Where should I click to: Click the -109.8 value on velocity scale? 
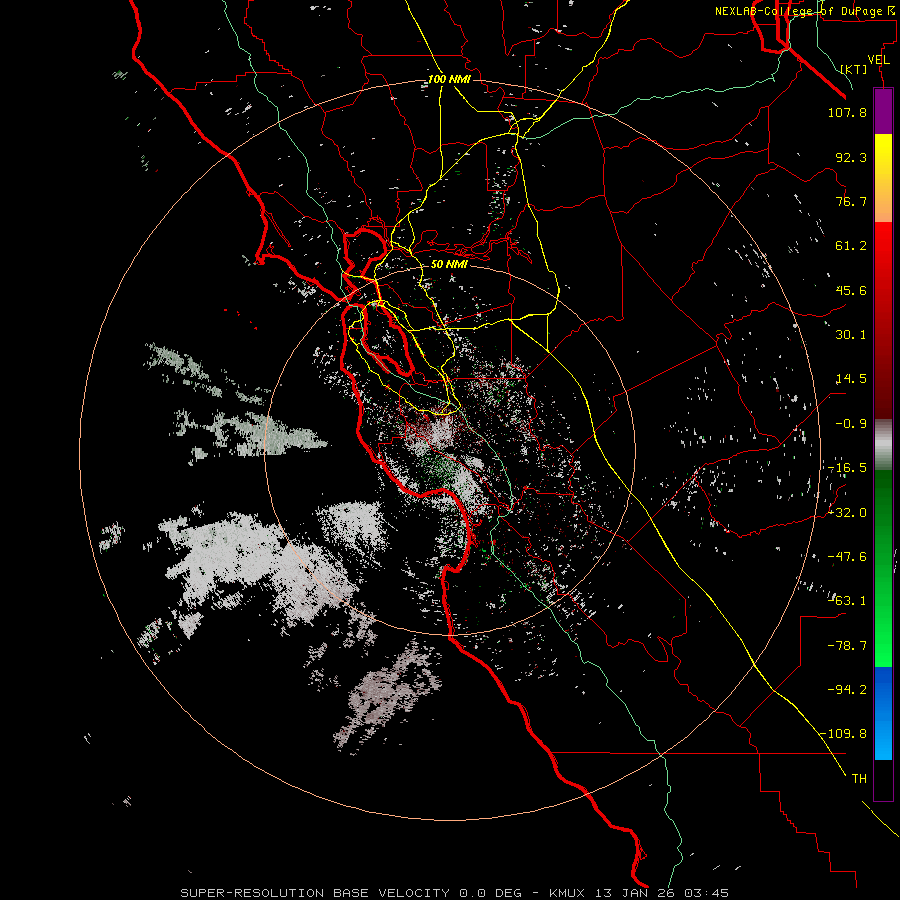[x=844, y=734]
